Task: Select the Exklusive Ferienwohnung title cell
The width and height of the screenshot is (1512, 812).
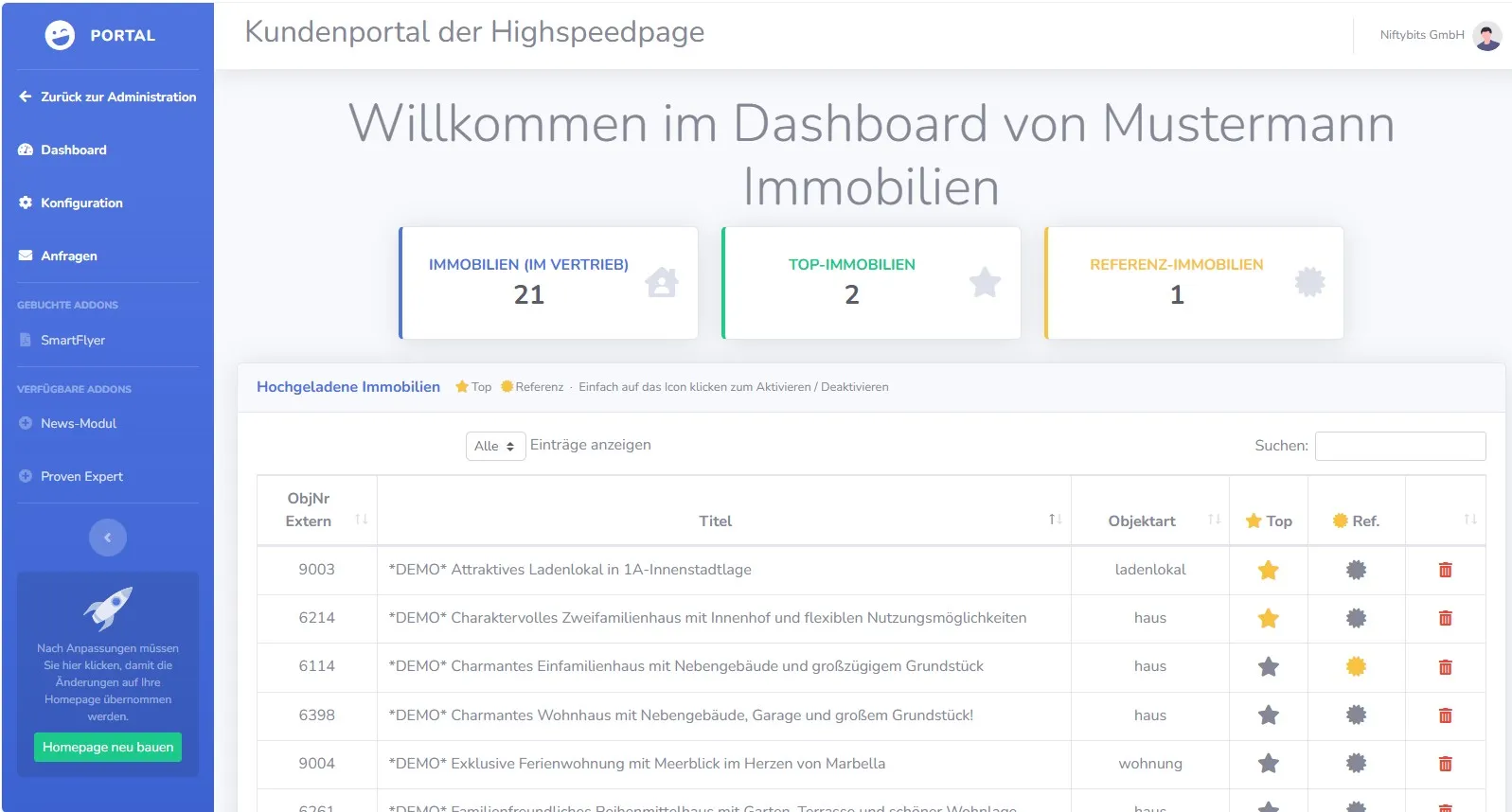Action: 724,764
